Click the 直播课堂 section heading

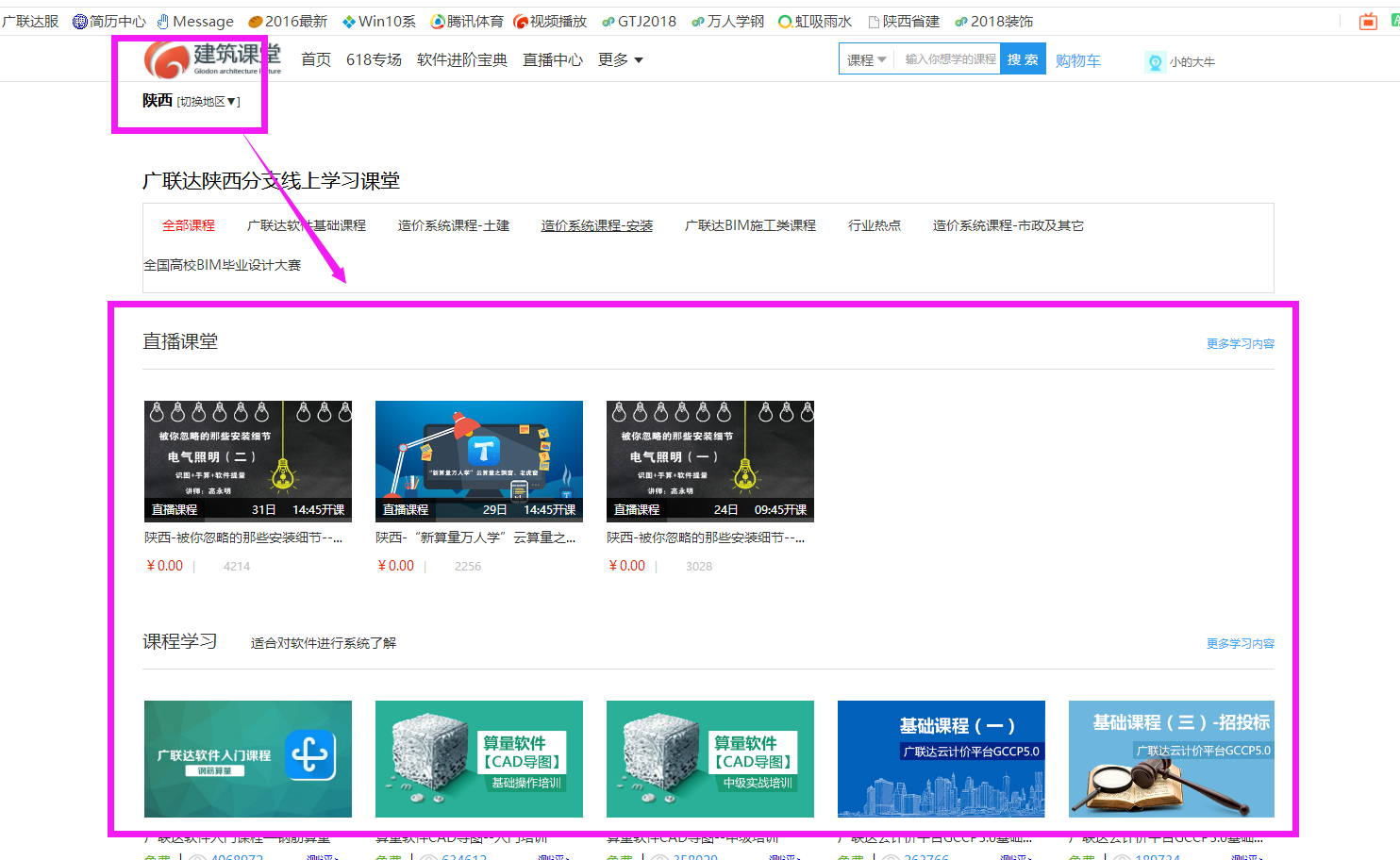pos(180,341)
